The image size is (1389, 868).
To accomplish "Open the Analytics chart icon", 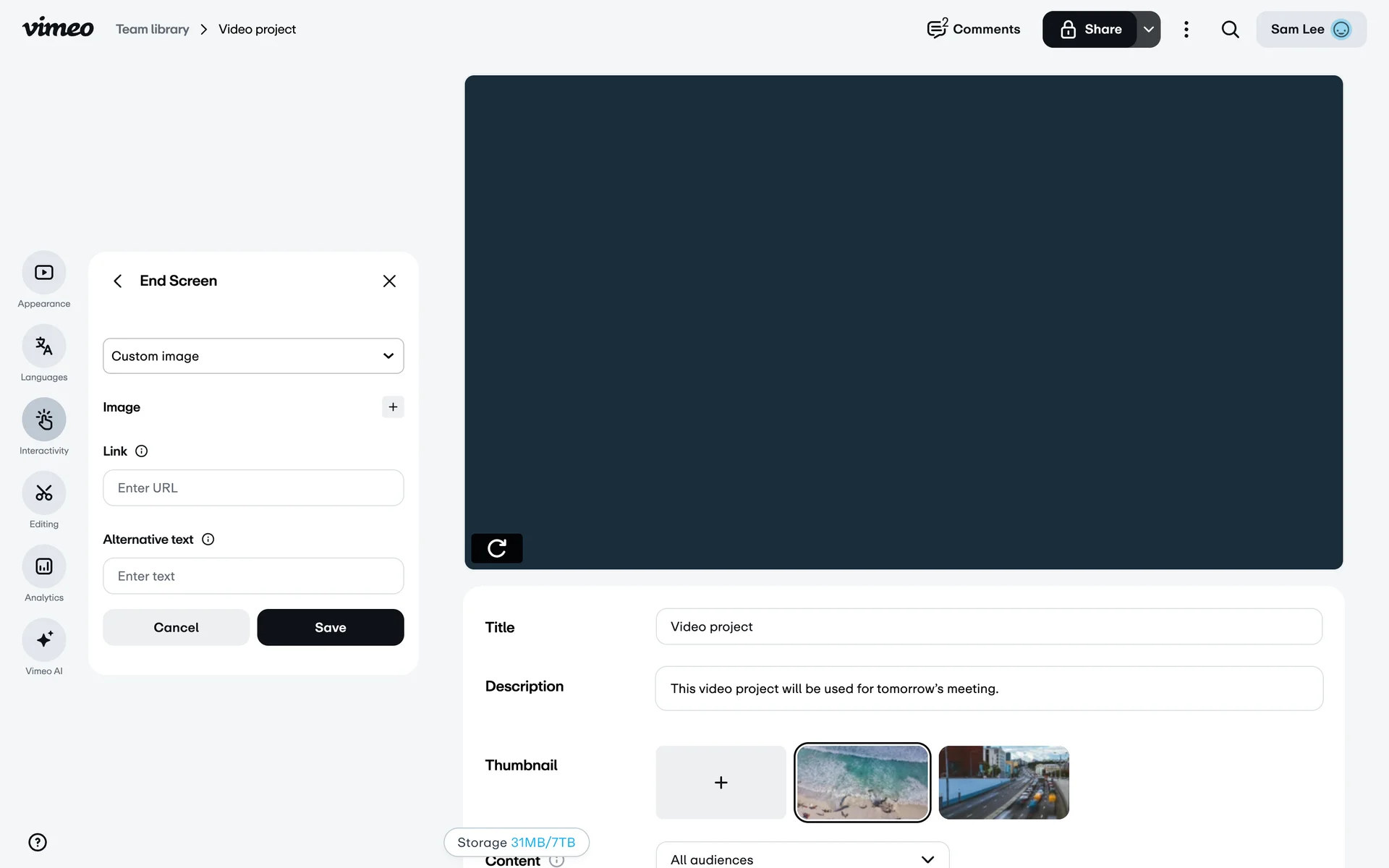I will [x=44, y=566].
